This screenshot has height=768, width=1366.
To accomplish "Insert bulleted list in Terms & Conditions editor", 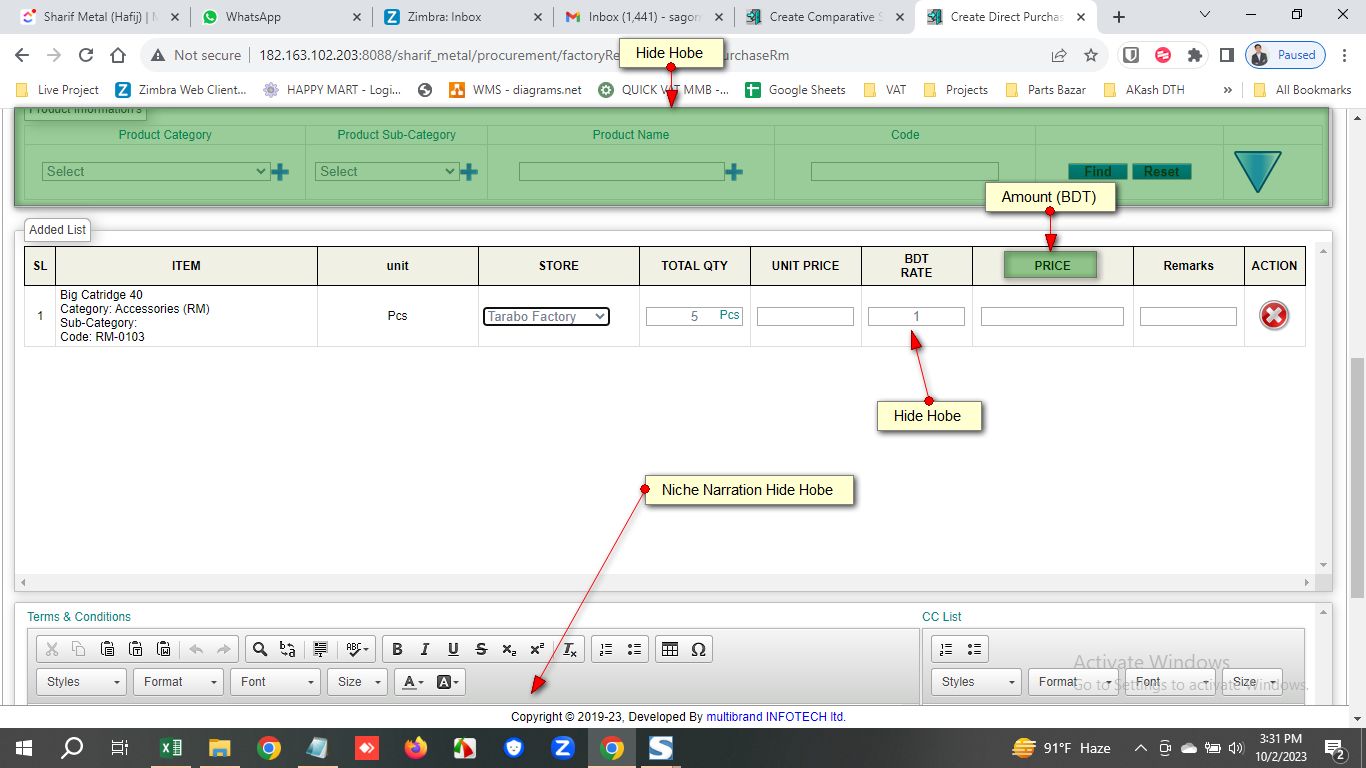I will [634, 649].
